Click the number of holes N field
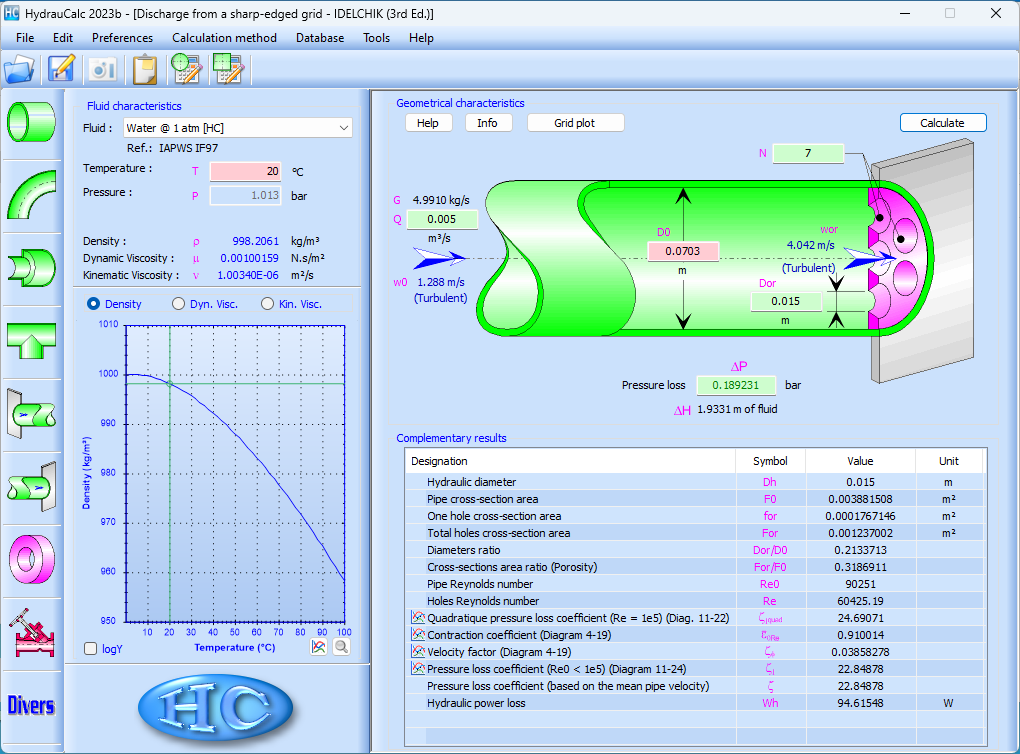 (807, 153)
